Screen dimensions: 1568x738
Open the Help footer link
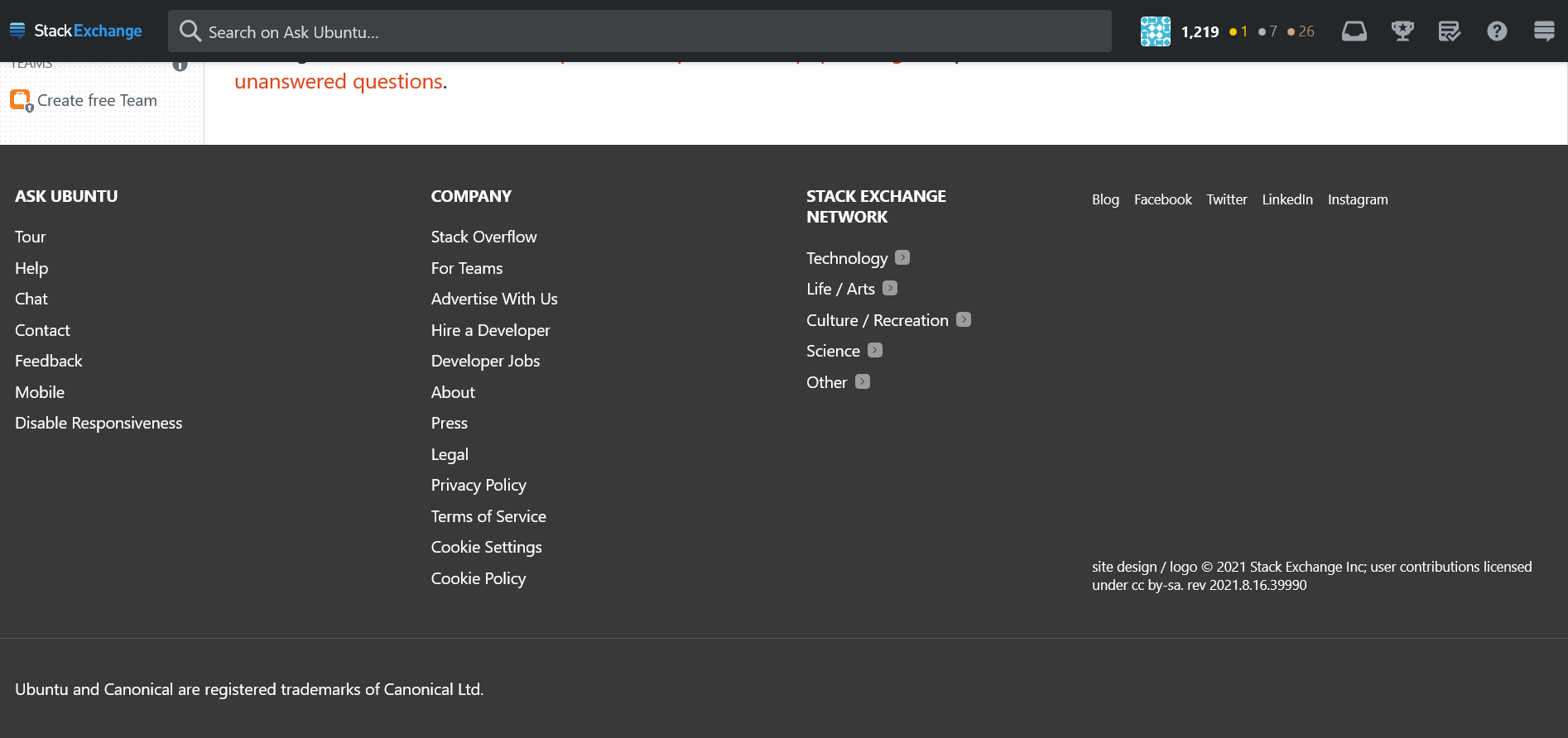click(31, 268)
